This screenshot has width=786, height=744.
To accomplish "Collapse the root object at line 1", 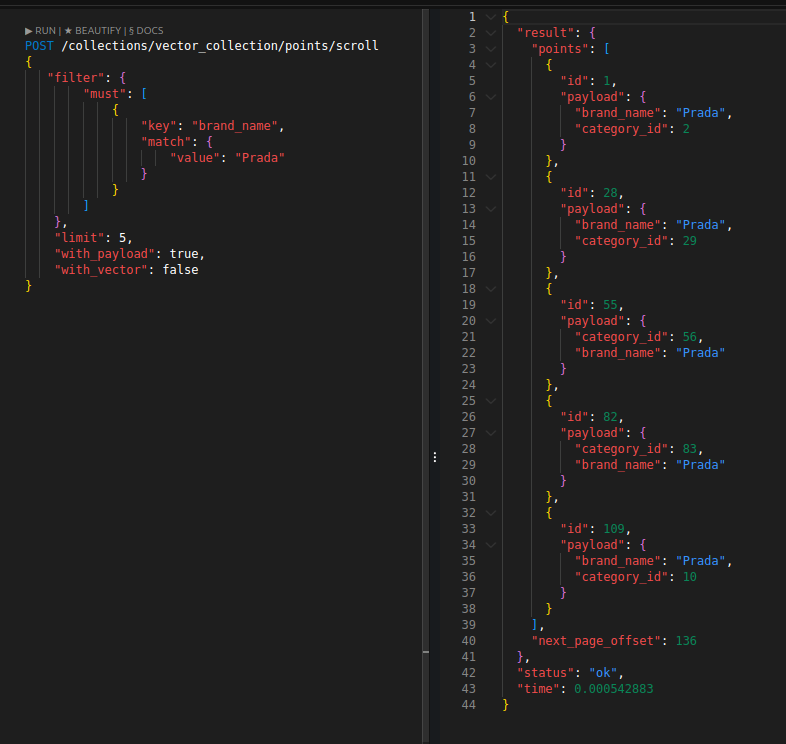I will coord(489,17).
